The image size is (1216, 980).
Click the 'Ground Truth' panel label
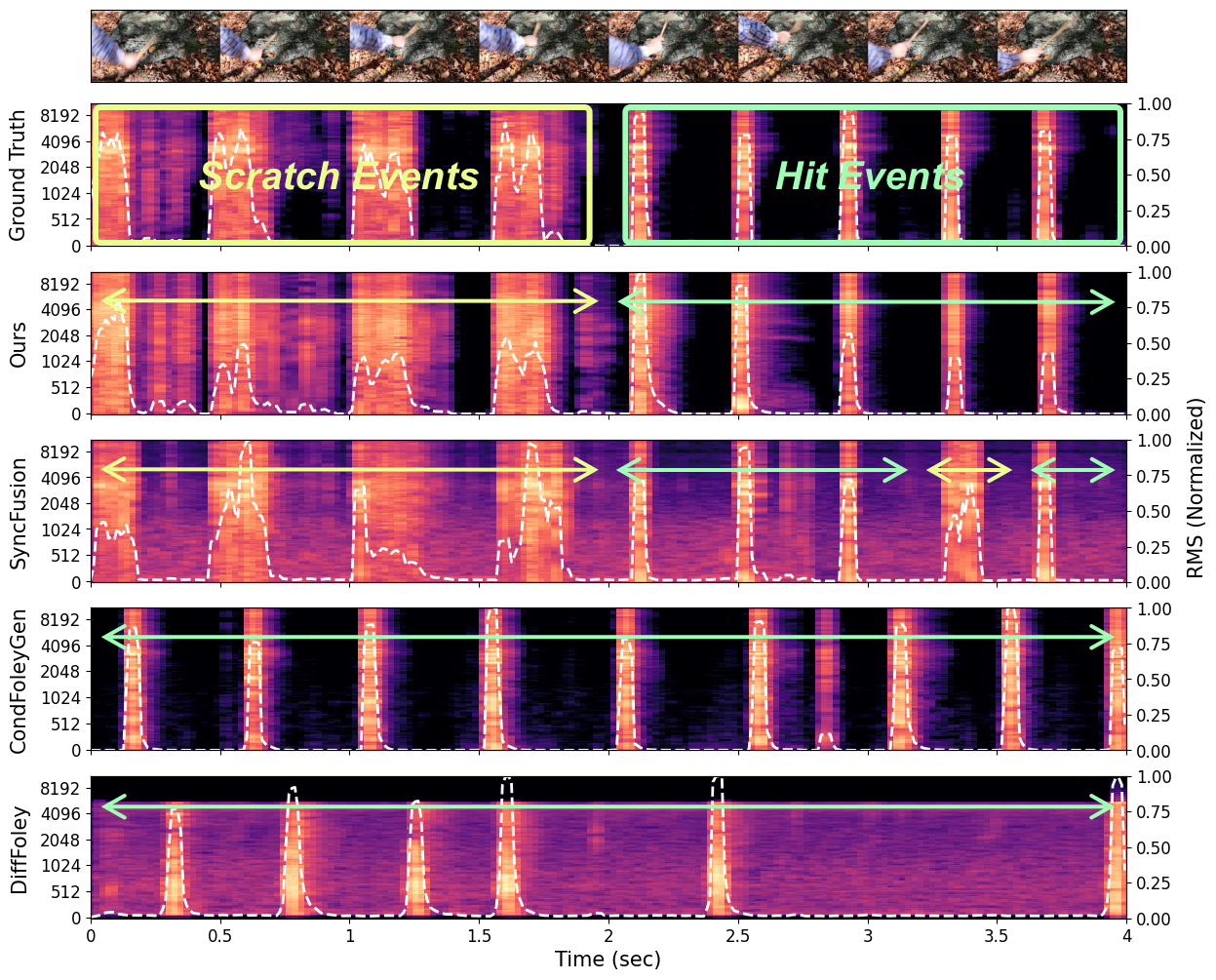tap(18, 175)
